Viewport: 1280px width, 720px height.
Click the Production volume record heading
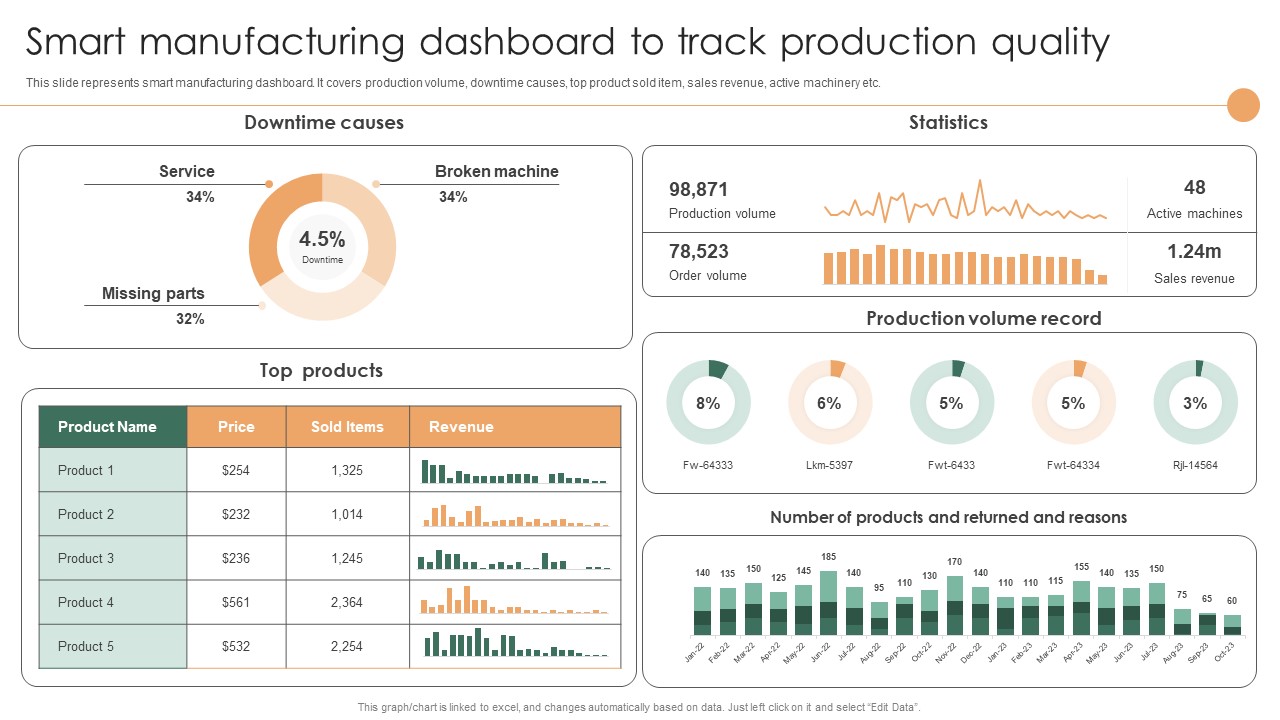[x=984, y=318]
